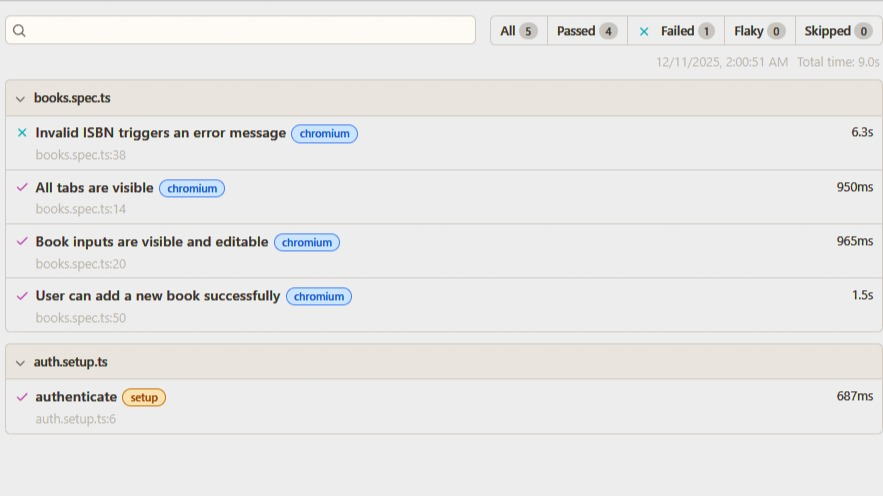Viewport: 883px width, 496px height.
Task: Open the Book inputs are visible and editable test
Action: [x=151, y=242]
